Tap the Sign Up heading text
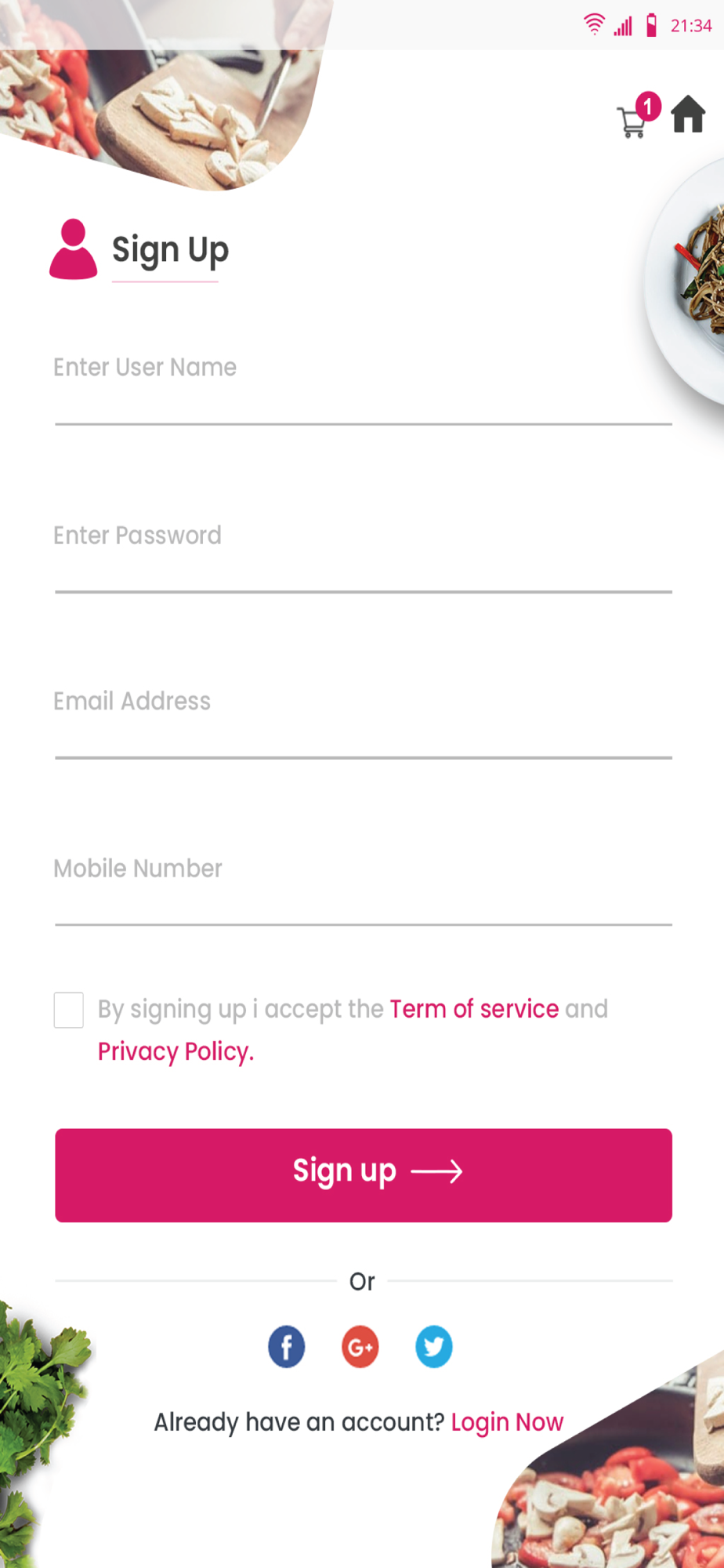The image size is (724, 1568). 170,251
